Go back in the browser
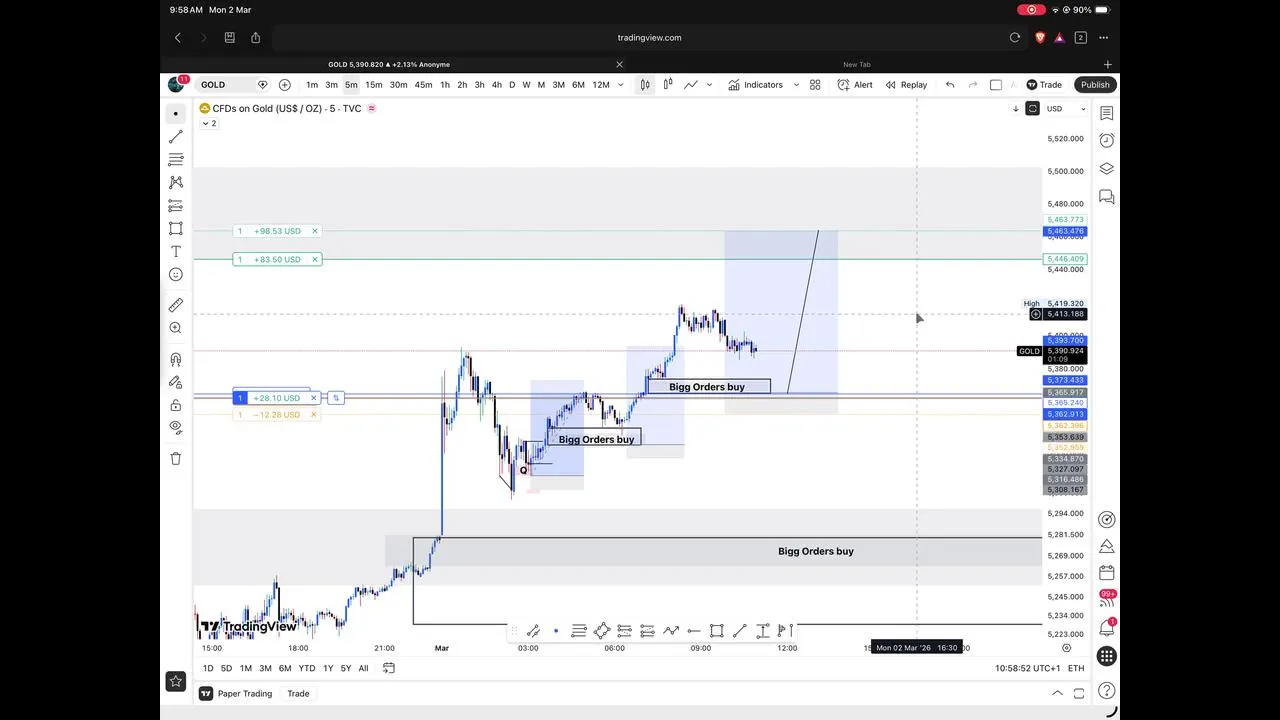Image resolution: width=1280 pixels, height=720 pixels. pyautogui.click(x=178, y=38)
